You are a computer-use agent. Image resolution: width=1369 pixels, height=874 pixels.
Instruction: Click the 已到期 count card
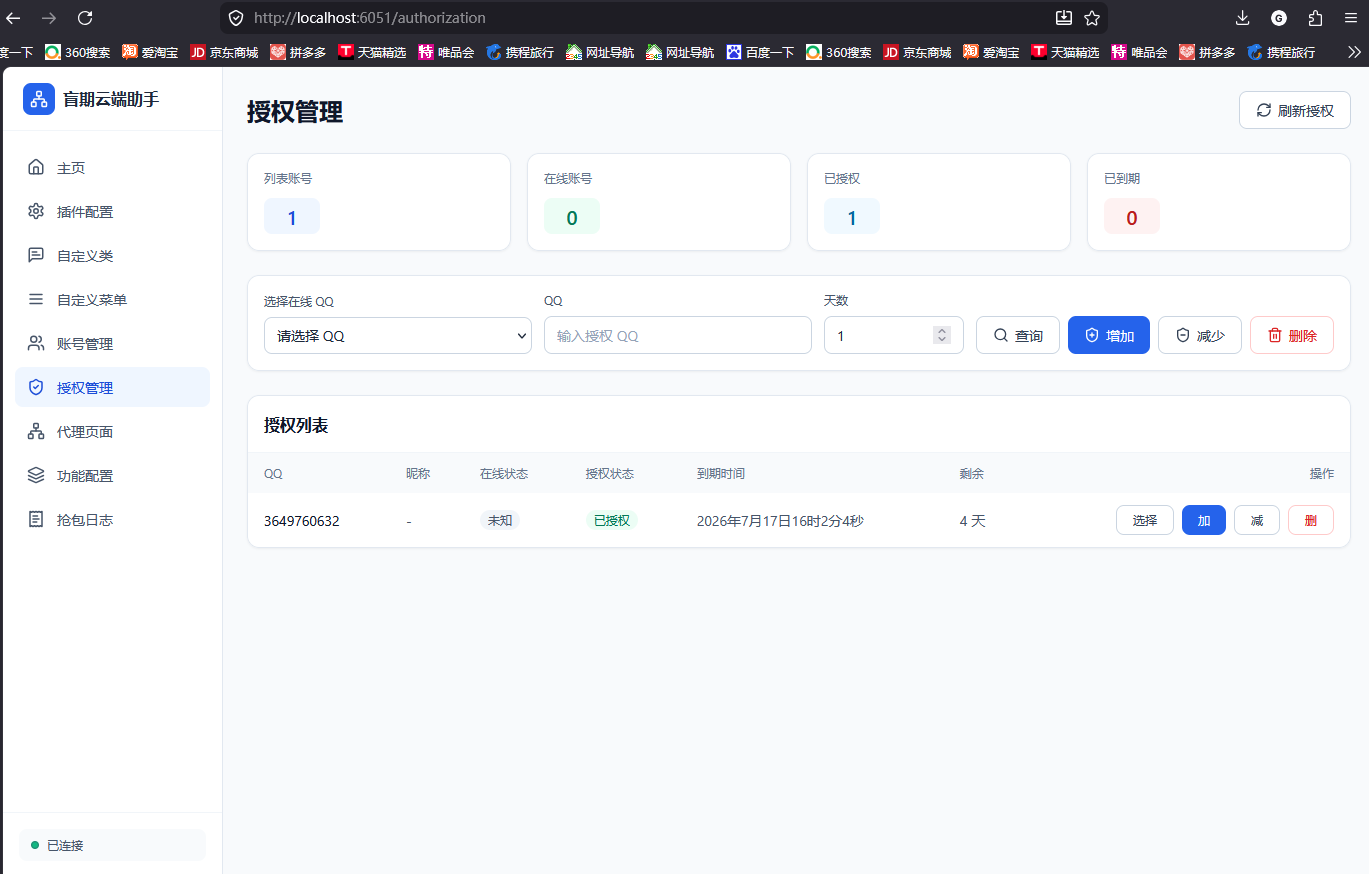tap(1219, 202)
